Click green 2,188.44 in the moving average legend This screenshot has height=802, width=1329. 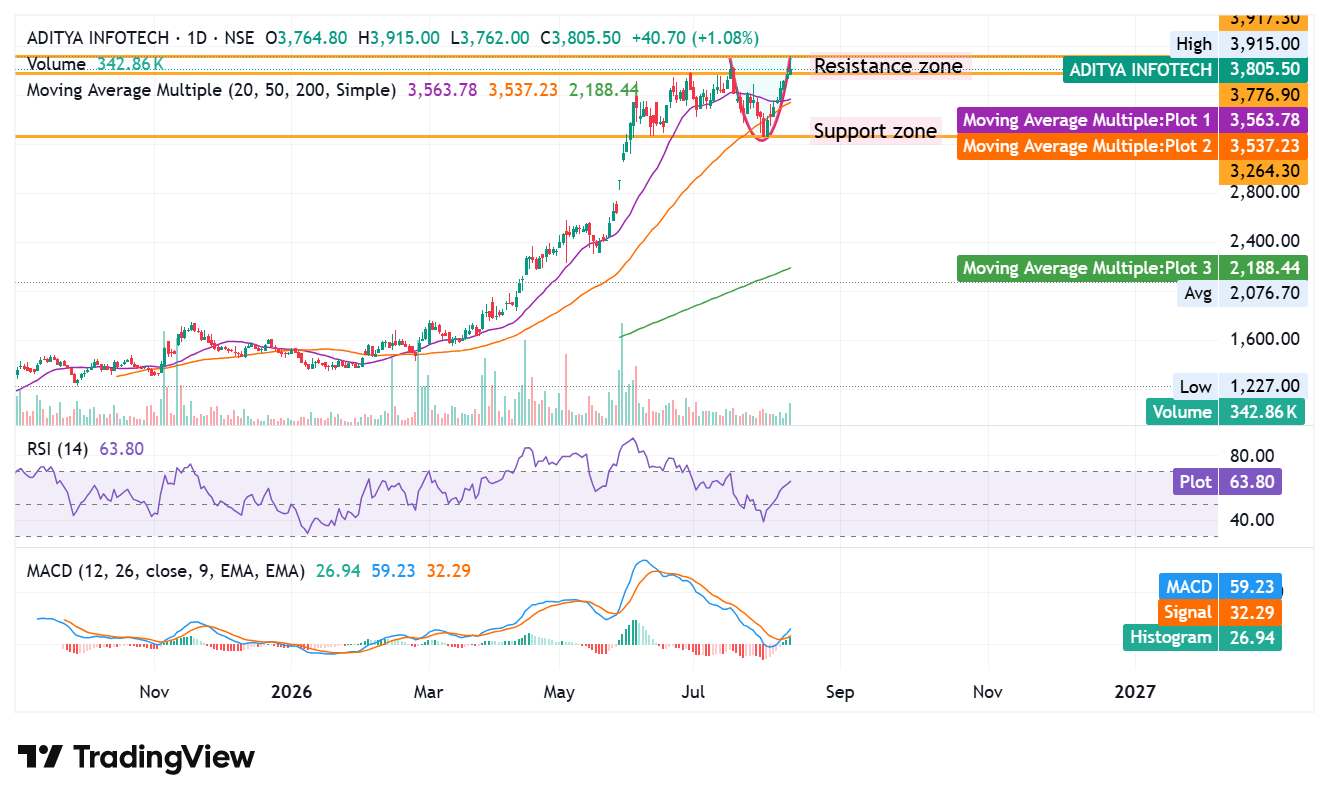click(x=604, y=90)
